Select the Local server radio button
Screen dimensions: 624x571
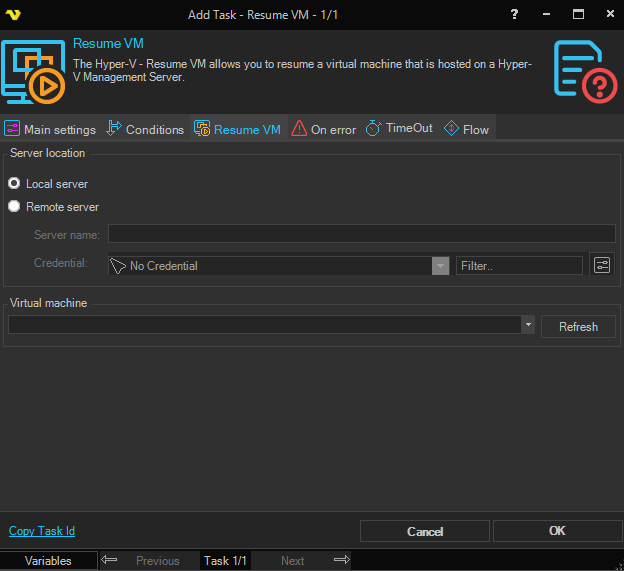point(15,184)
